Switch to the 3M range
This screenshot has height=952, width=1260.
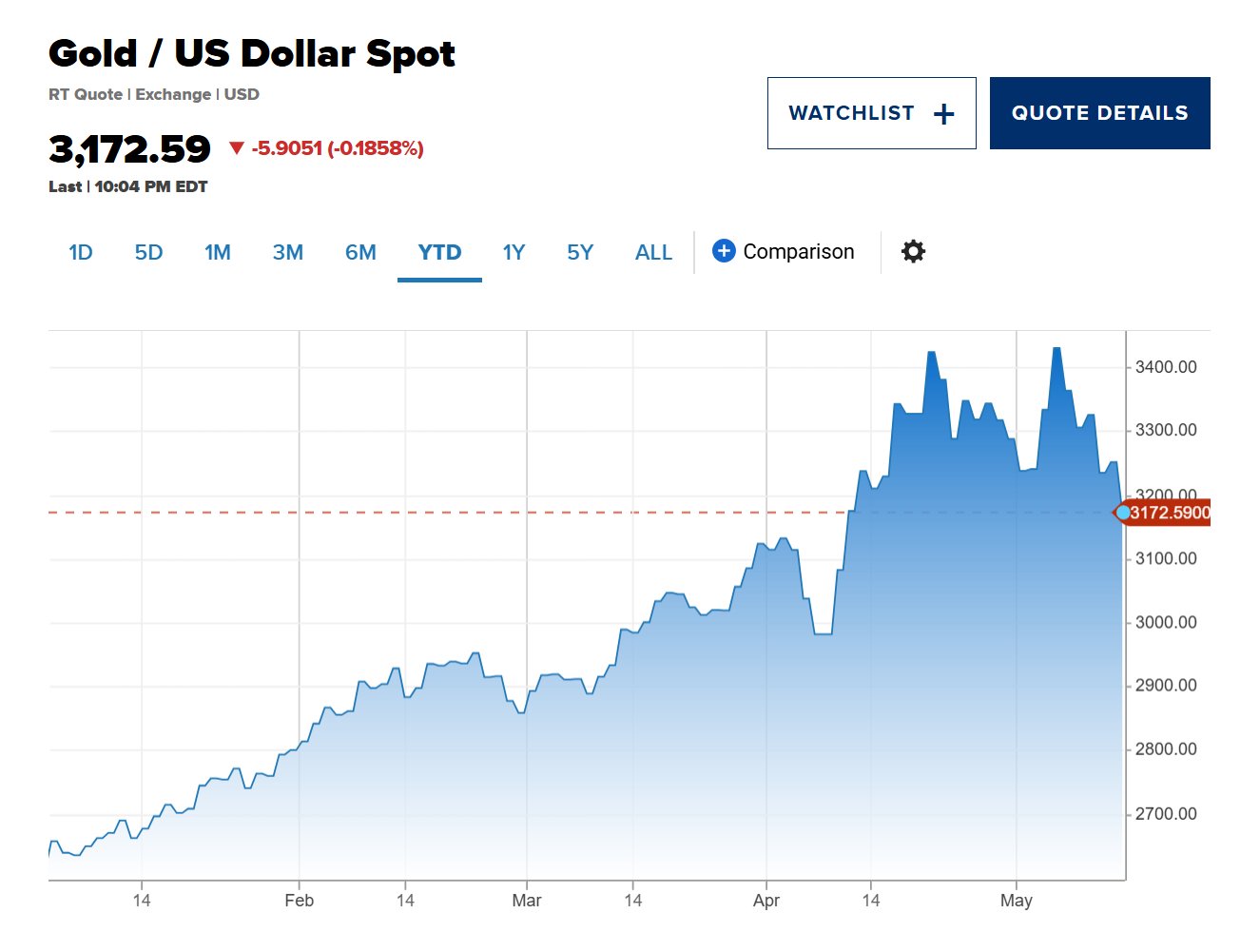coord(288,253)
